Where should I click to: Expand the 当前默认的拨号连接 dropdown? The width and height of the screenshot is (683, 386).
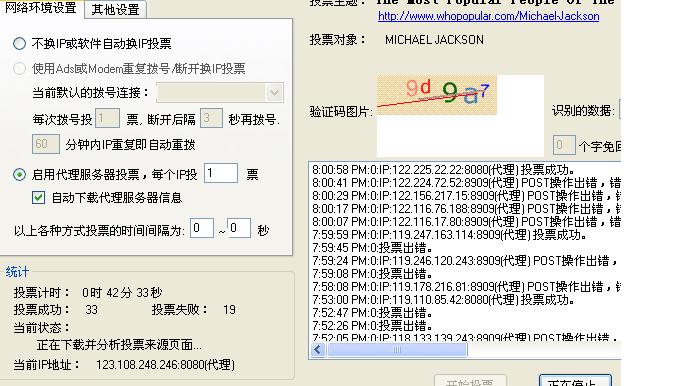[x=274, y=92]
